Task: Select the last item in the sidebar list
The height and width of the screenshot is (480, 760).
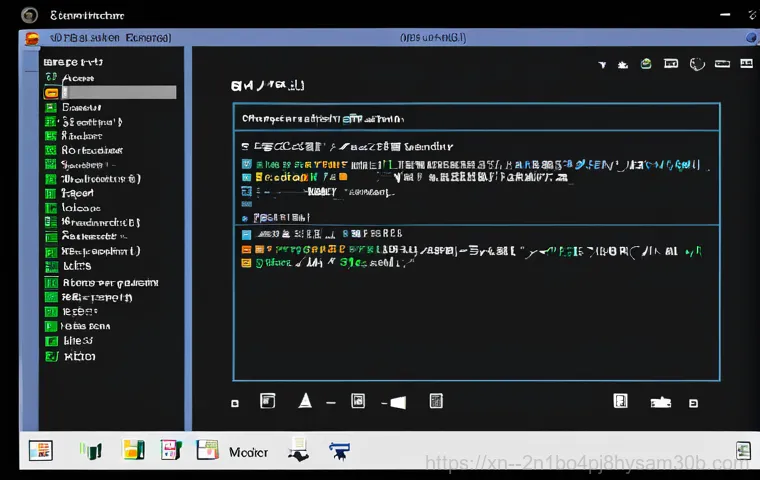Action: [x=79, y=356]
